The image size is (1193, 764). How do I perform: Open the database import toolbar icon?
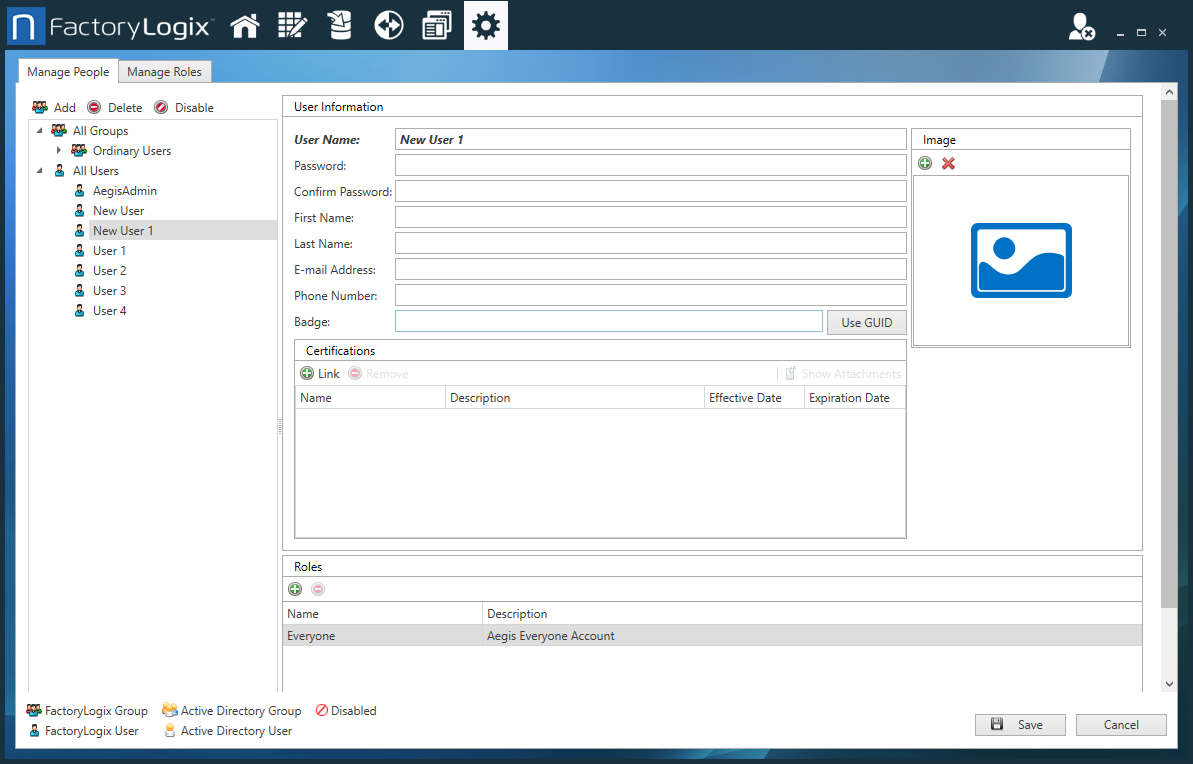[340, 25]
